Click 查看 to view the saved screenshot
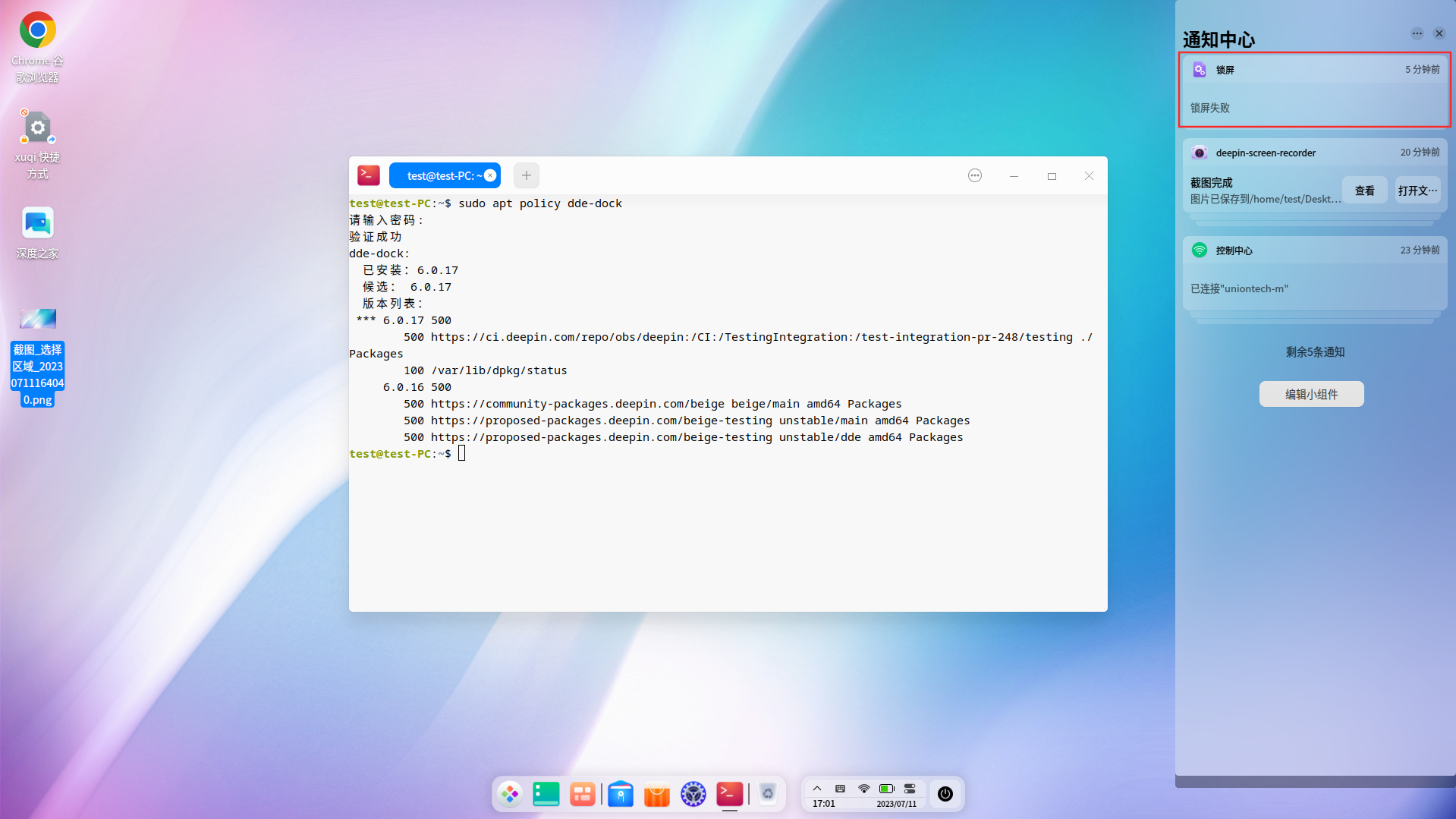Screen dimensions: 1456x819 coord(1364,190)
